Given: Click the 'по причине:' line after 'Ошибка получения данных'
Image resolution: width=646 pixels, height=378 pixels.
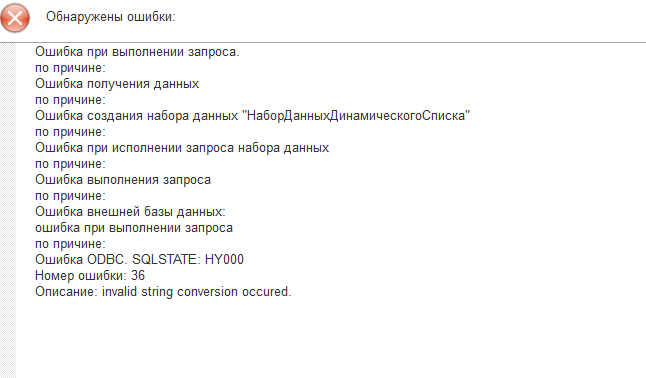Looking at the screenshot, I should point(70,100).
